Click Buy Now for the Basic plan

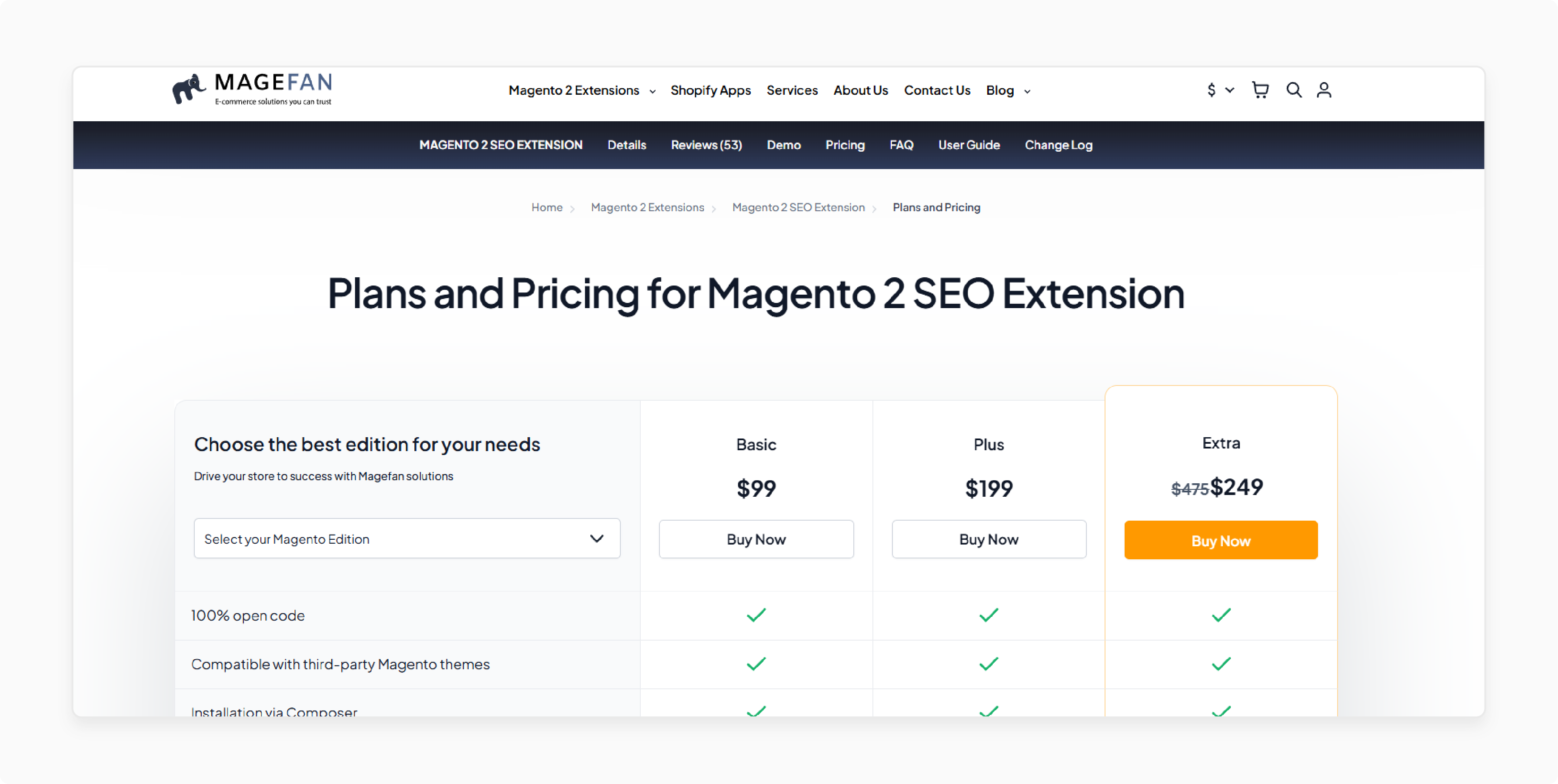click(x=756, y=539)
